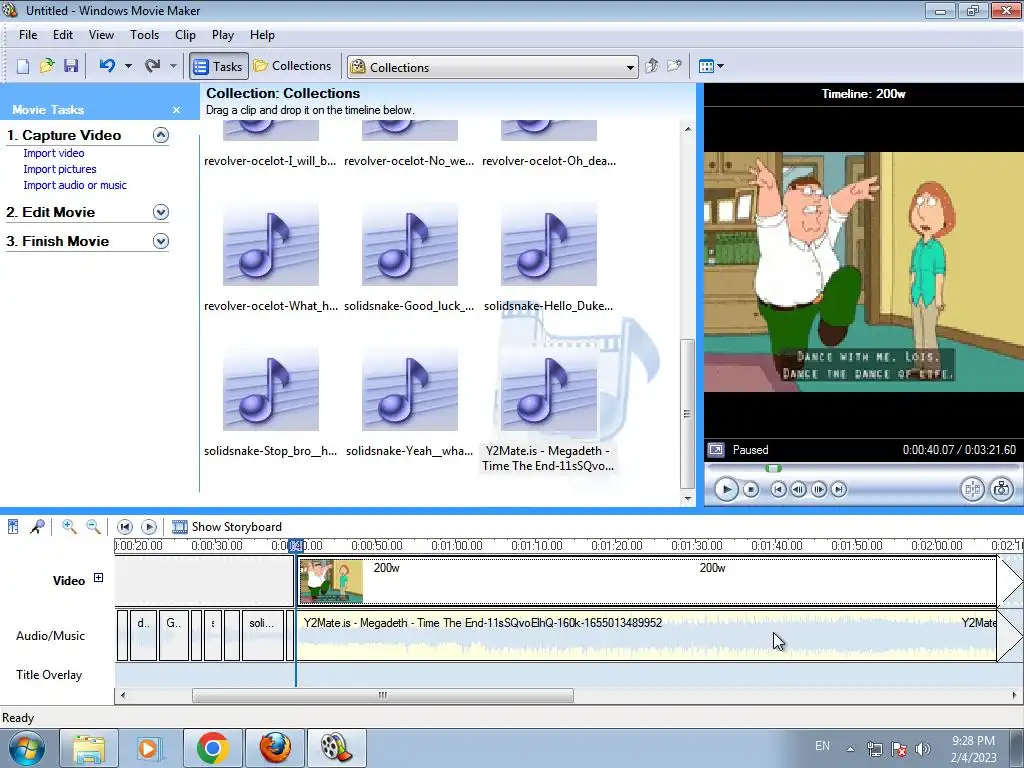The width and height of the screenshot is (1024, 768).
Task: Click the Set Audio Levels icon
Action: click(x=13, y=526)
